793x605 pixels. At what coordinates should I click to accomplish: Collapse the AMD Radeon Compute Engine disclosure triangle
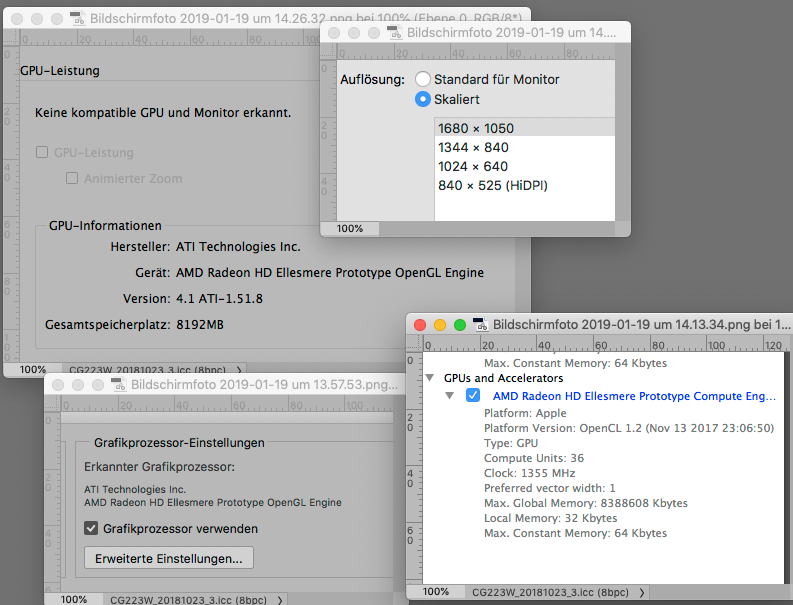click(449, 396)
